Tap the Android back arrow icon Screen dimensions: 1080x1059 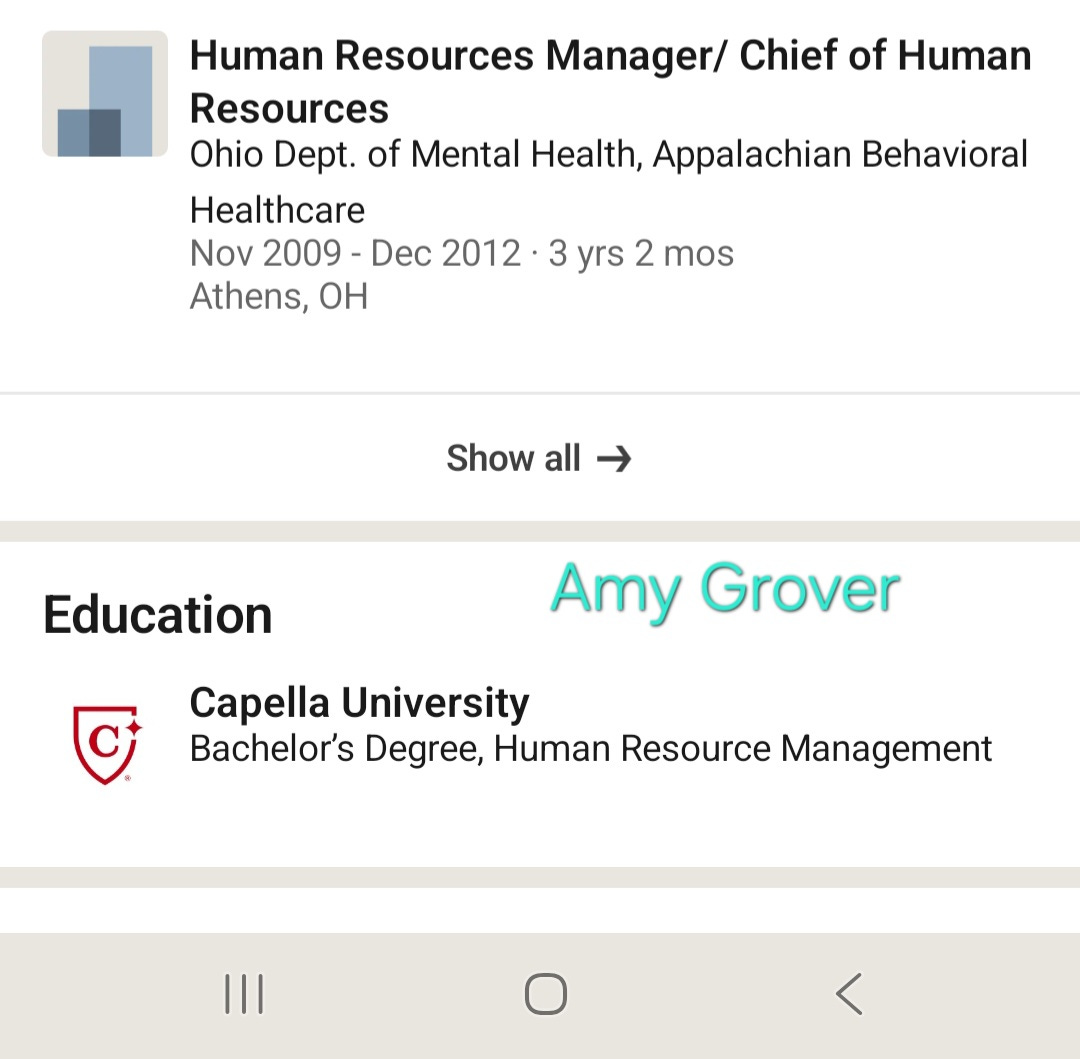click(849, 994)
